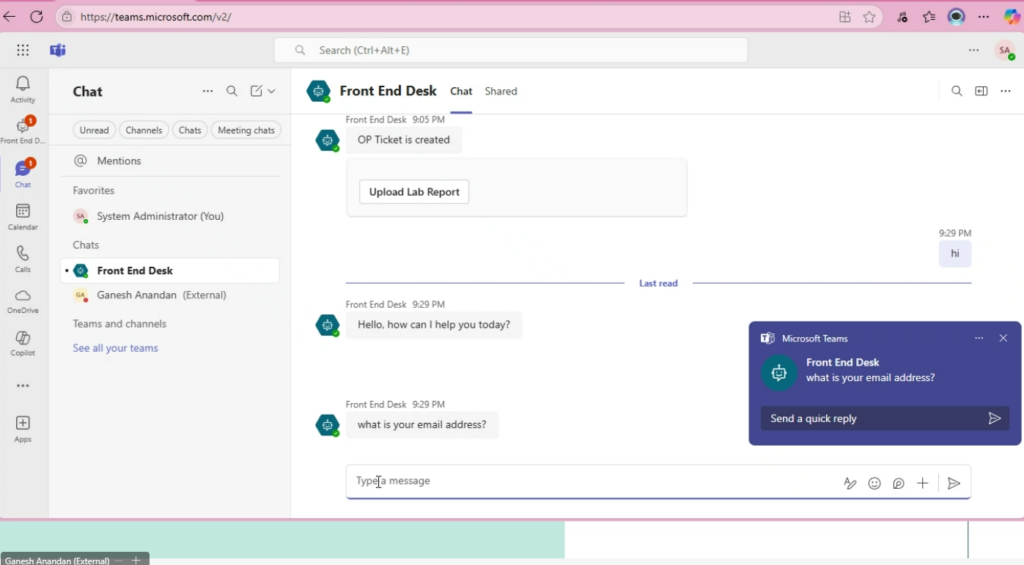The width and height of the screenshot is (1024, 565).
Task: Open chat list more options ellipsis
Action: point(208,91)
